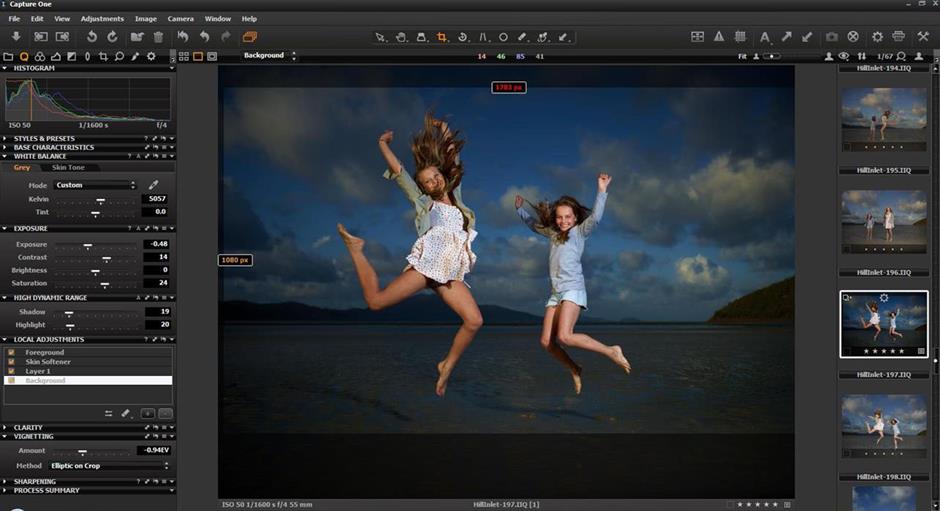Click the exposure warning triangle icon
This screenshot has width=940, height=511.
click(718, 37)
